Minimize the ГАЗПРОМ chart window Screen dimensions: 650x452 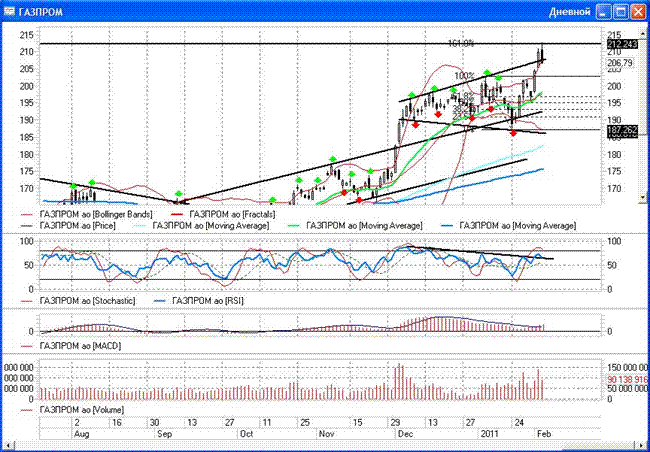[x=604, y=12]
